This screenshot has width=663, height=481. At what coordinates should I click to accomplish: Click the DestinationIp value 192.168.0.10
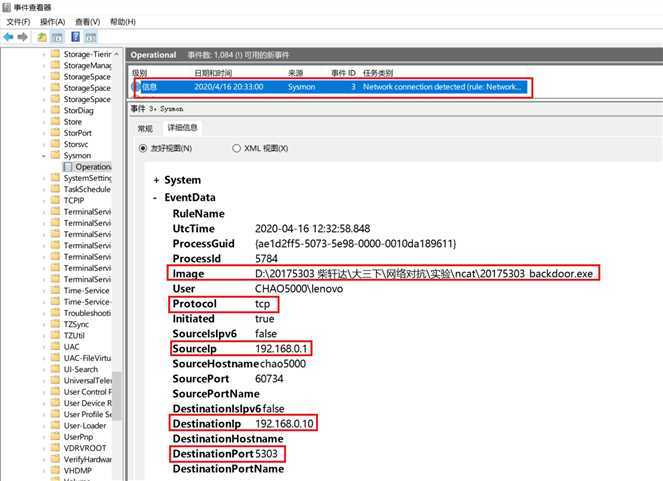(x=284, y=424)
